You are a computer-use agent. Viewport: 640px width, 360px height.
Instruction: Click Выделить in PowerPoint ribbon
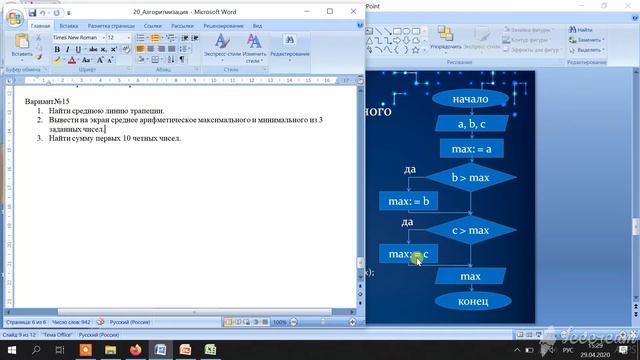pyautogui.click(x=587, y=50)
